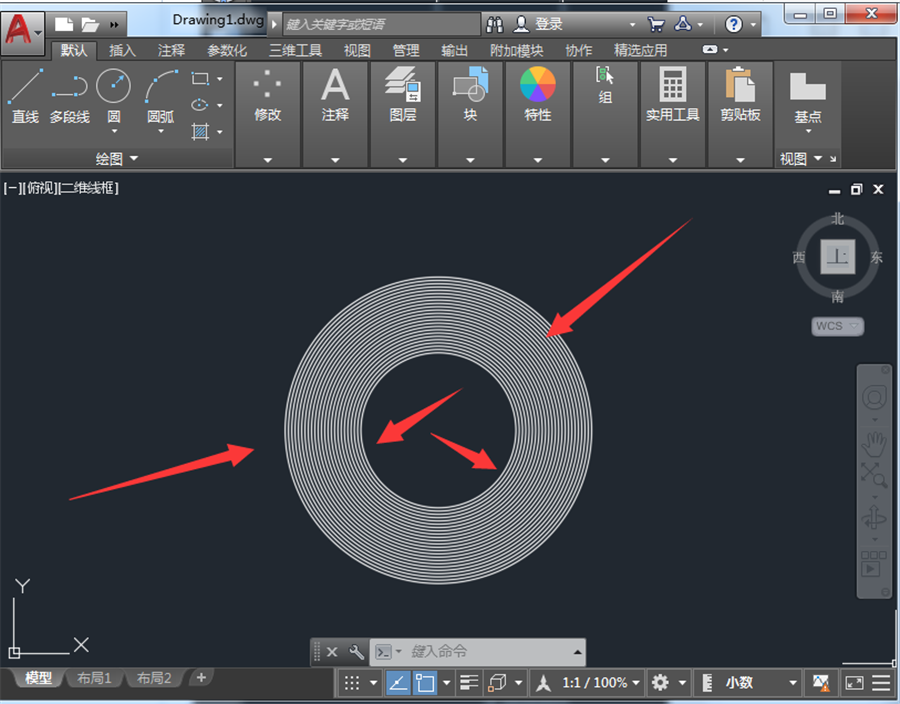
Task: Select the Line (直线) tool
Action: 25,96
